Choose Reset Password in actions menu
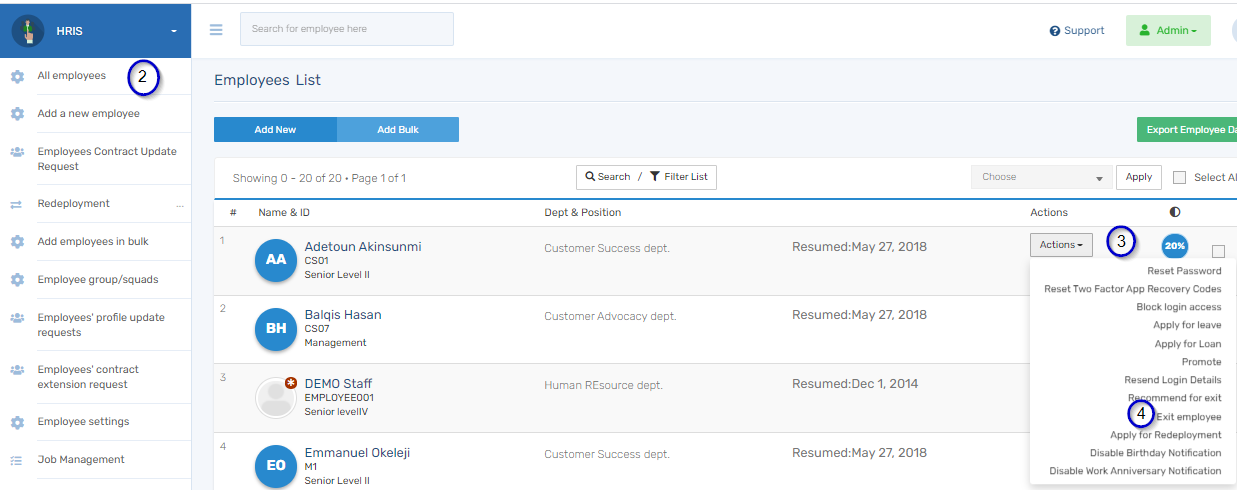Screen dimensions: 1237x490 (x=1184, y=271)
